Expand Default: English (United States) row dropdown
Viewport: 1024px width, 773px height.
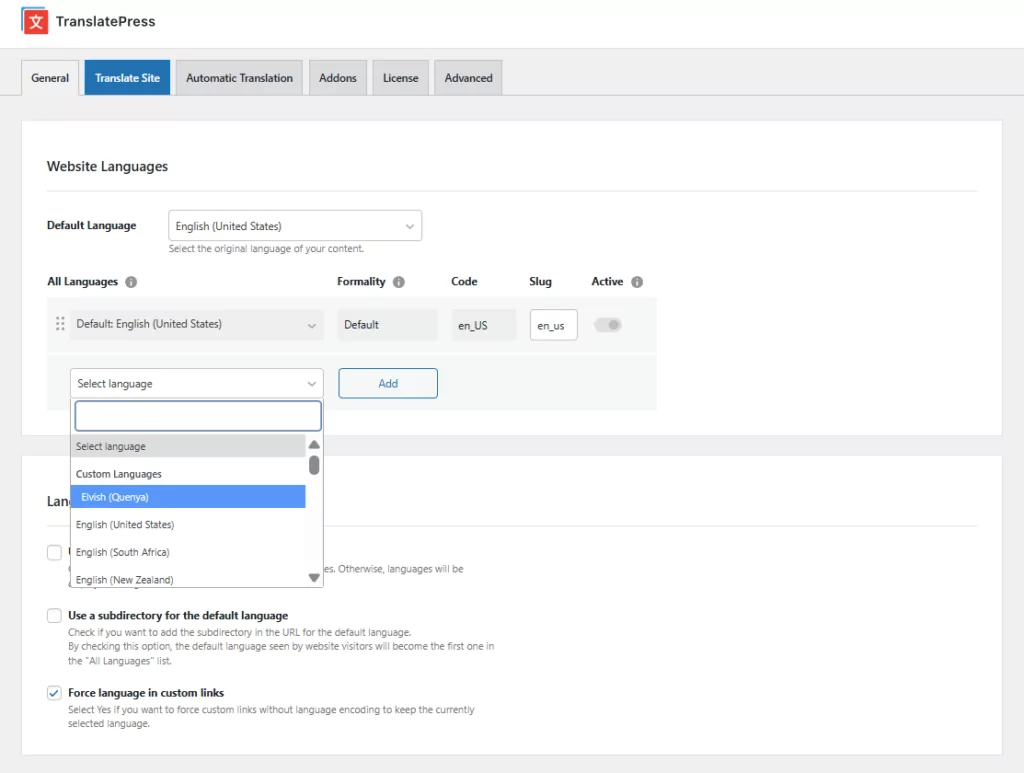pos(197,324)
